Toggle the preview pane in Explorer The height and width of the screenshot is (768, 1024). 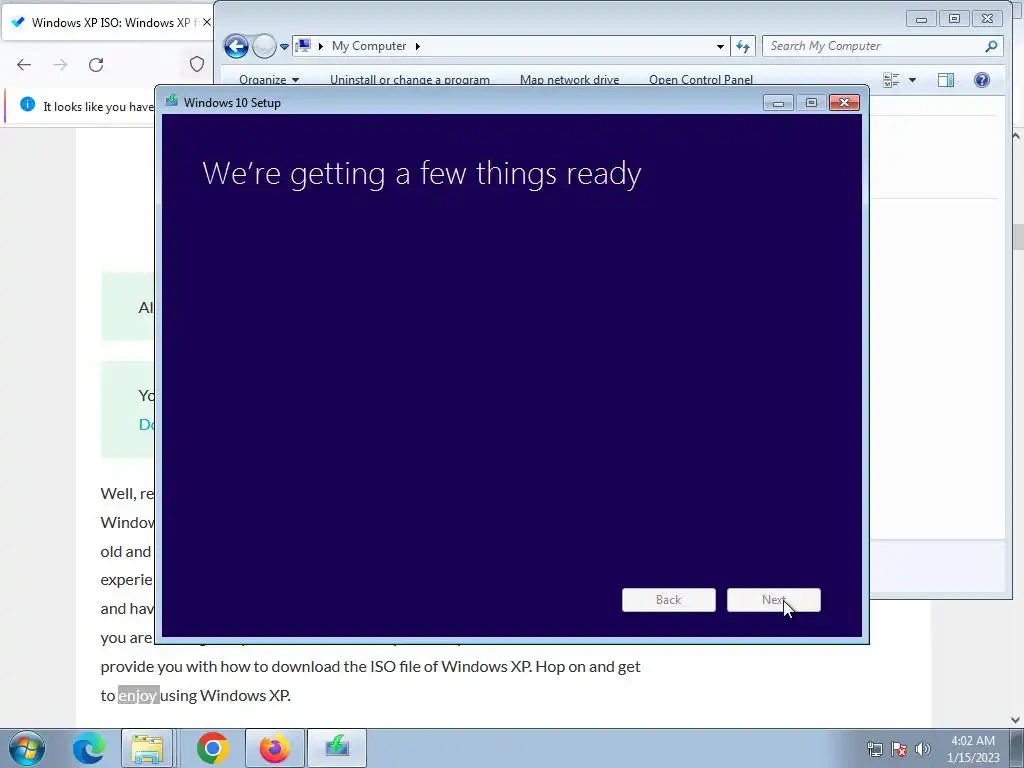click(946, 80)
